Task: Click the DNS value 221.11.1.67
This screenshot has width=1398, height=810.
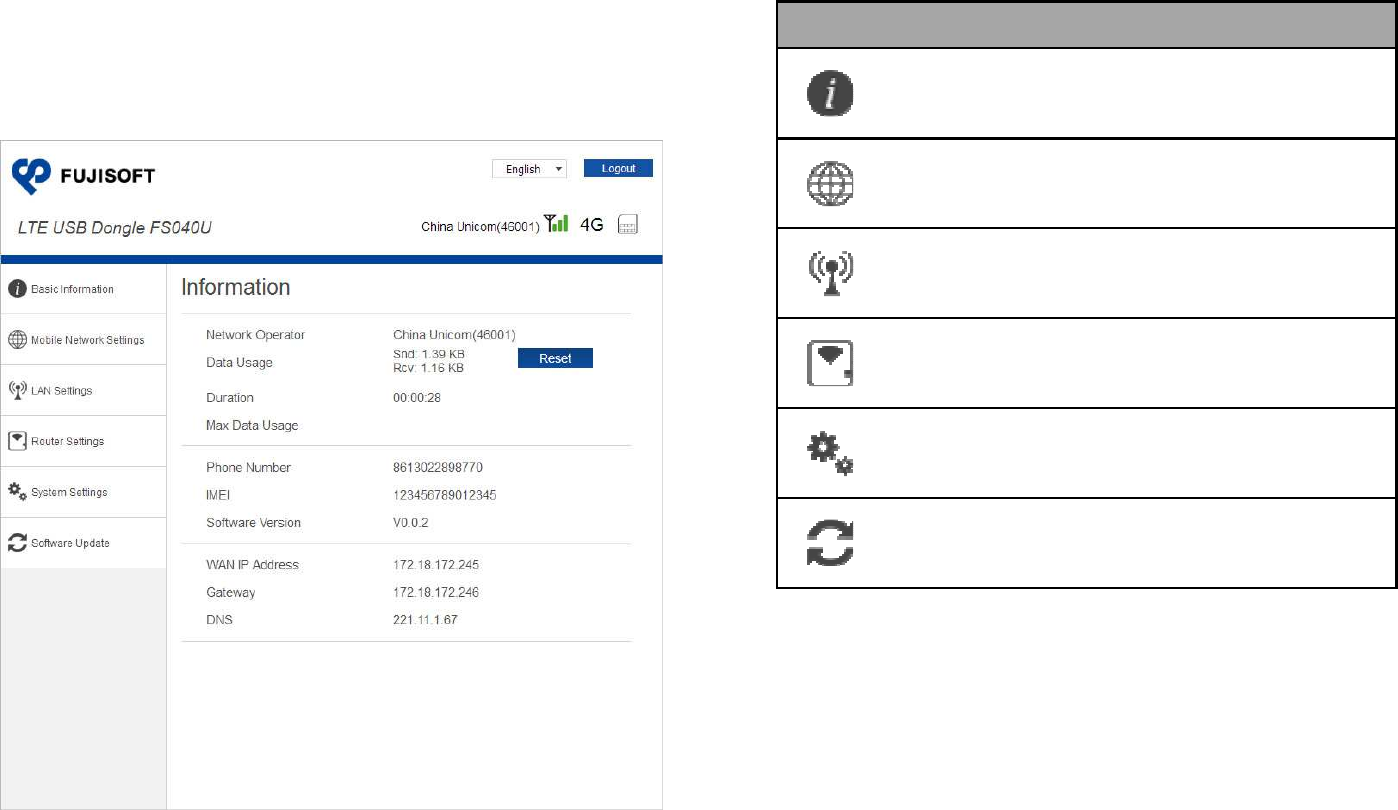Action: pyautogui.click(x=426, y=621)
